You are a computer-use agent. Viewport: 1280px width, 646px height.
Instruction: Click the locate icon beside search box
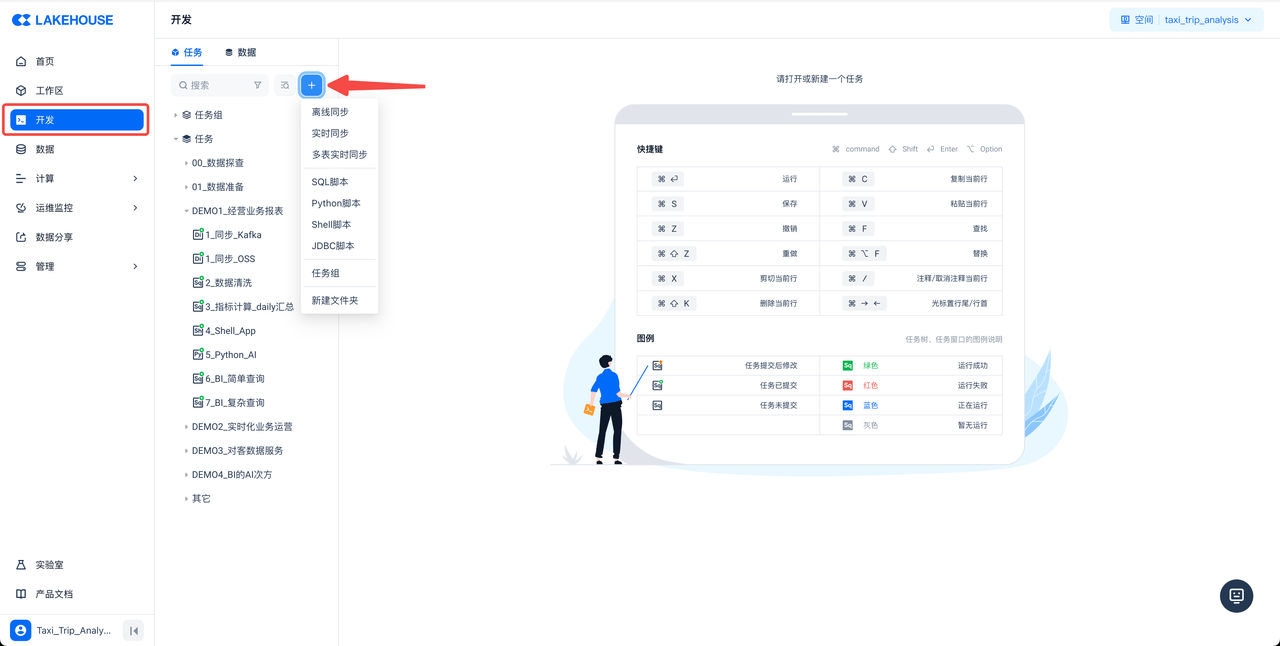(285, 86)
